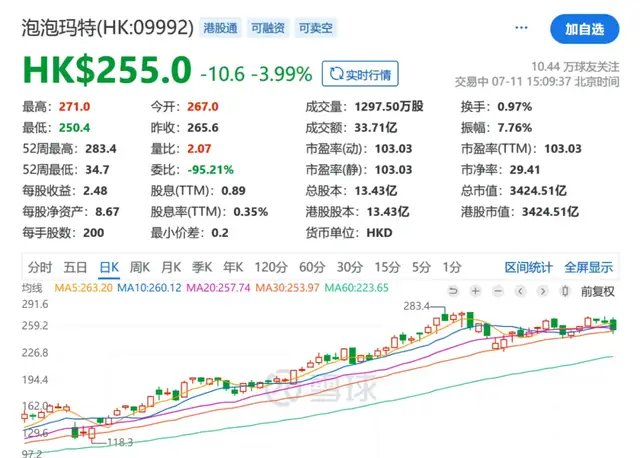Click the 成交额 value 33.71亿
The width and height of the screenshot is (640, 458).
point(376,128)
